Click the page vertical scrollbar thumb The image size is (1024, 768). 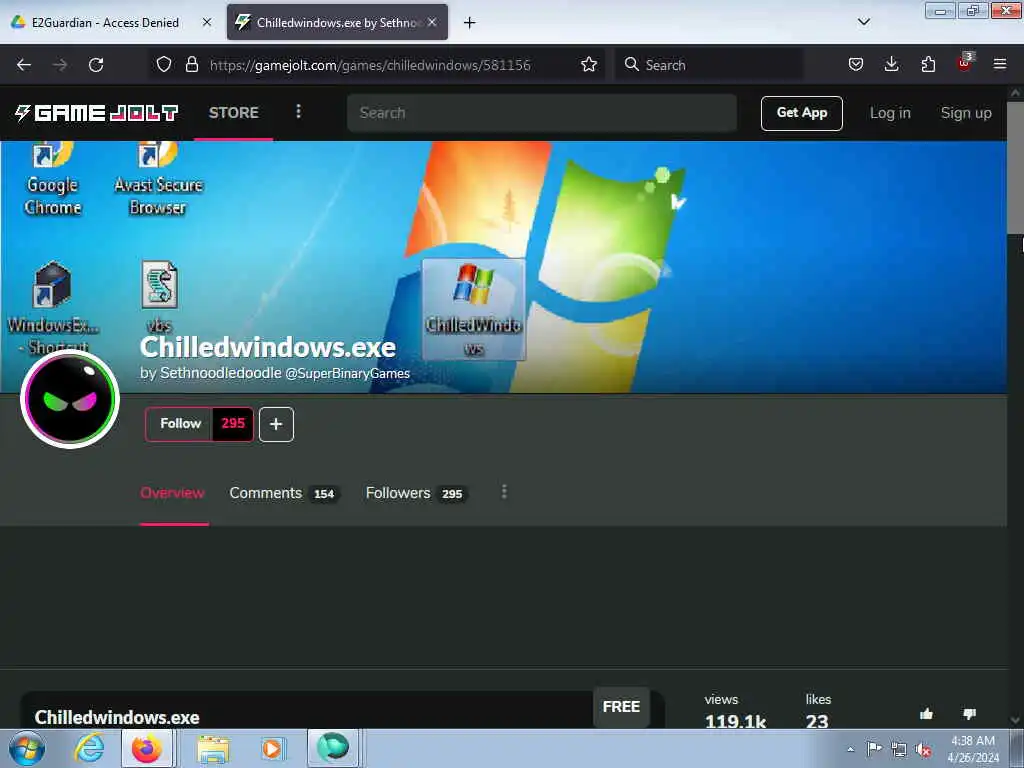(1015, 167)
